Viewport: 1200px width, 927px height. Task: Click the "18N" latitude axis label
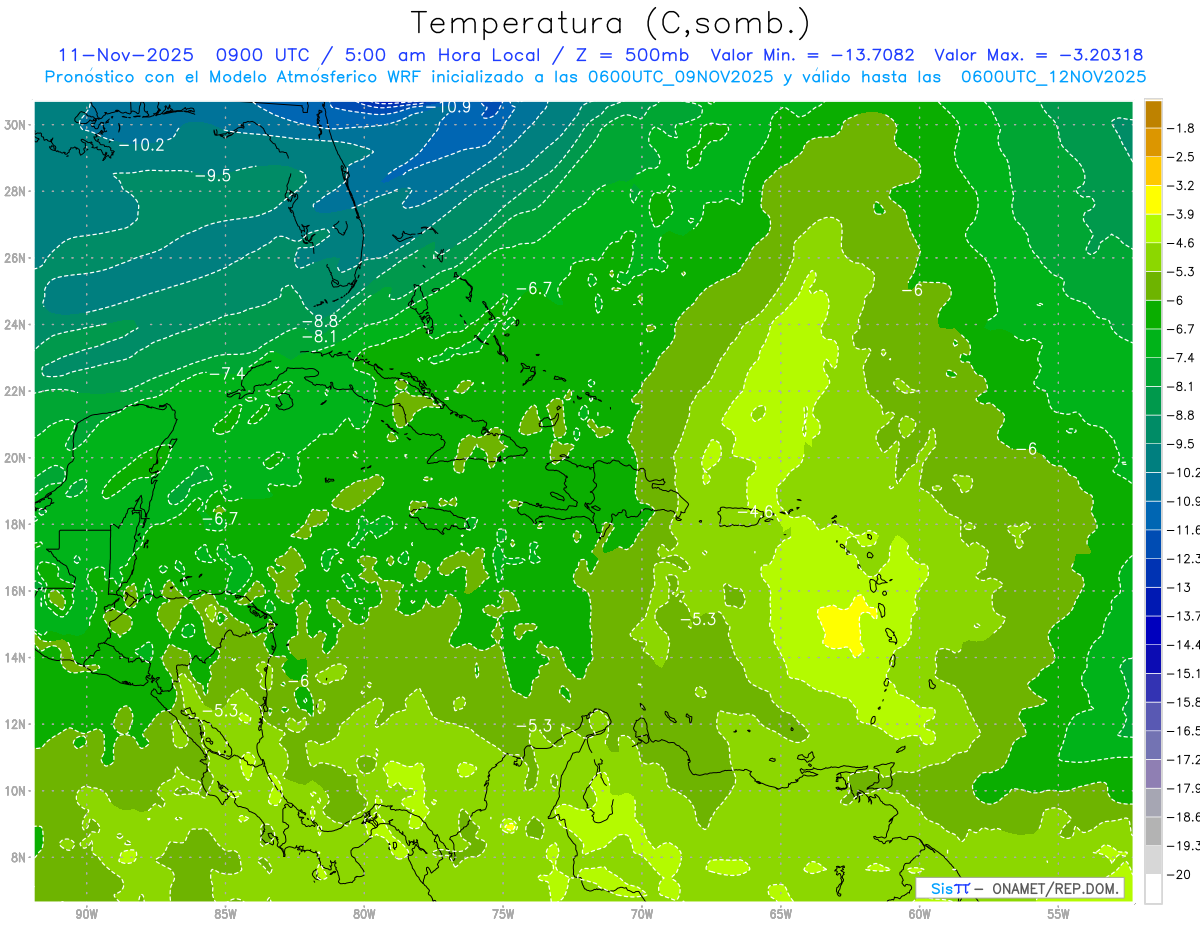point(16,524)
